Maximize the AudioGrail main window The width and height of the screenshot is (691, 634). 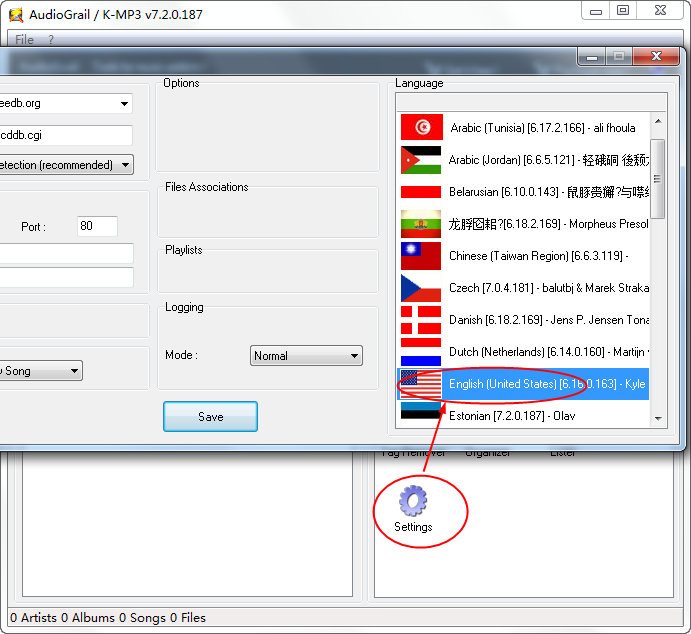623,11
